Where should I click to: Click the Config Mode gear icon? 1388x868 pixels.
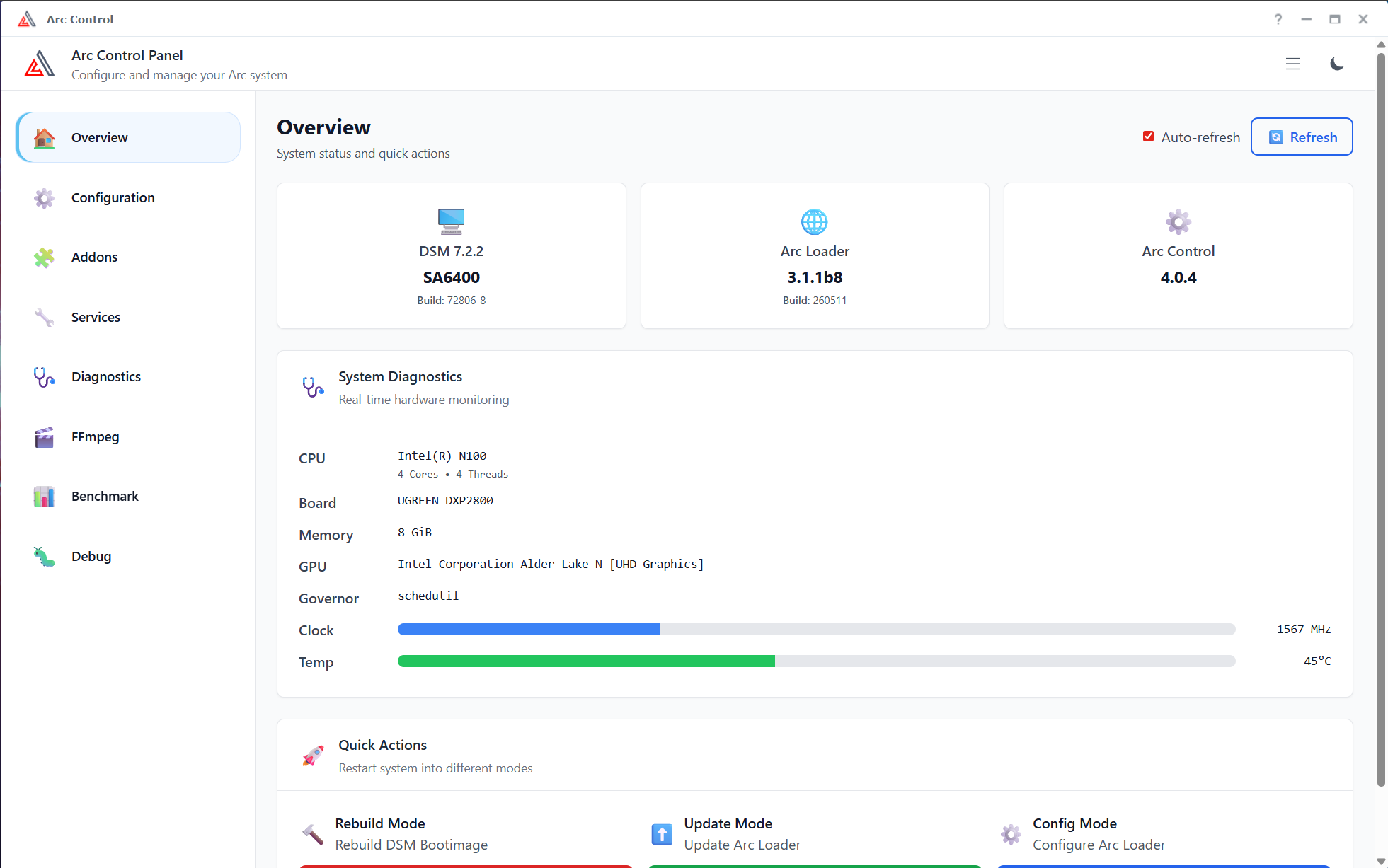(x=1011, y=834)
